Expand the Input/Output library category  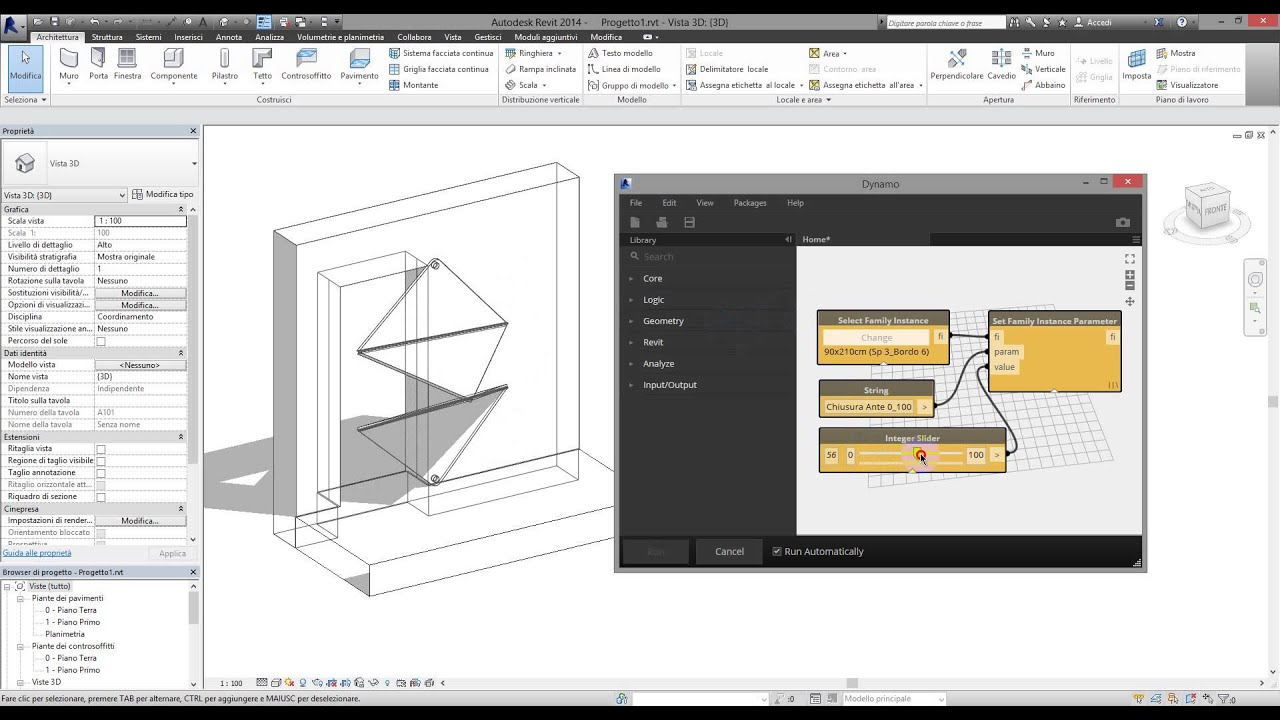670,385
